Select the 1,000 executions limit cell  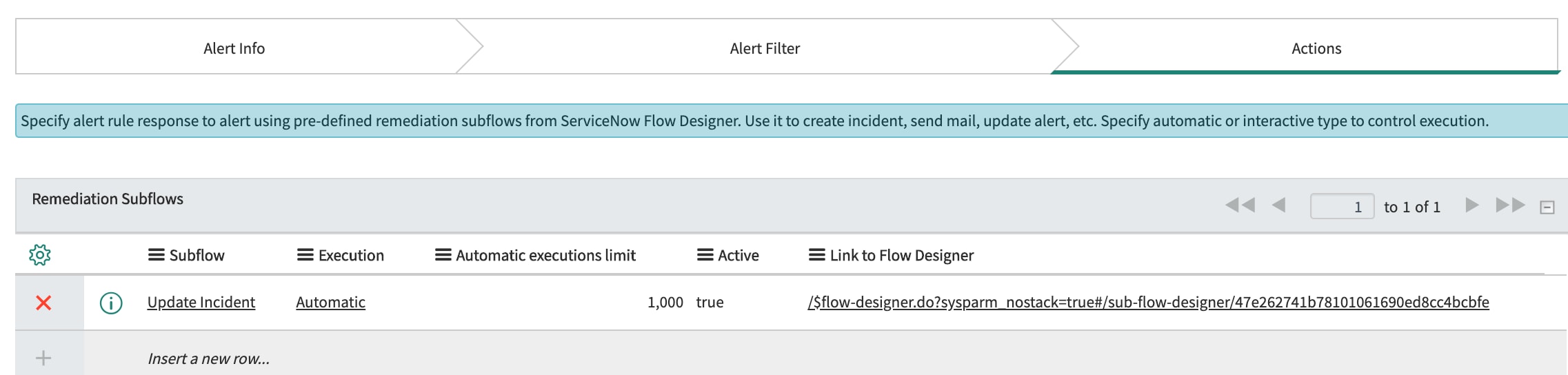(x=665, y=303)
